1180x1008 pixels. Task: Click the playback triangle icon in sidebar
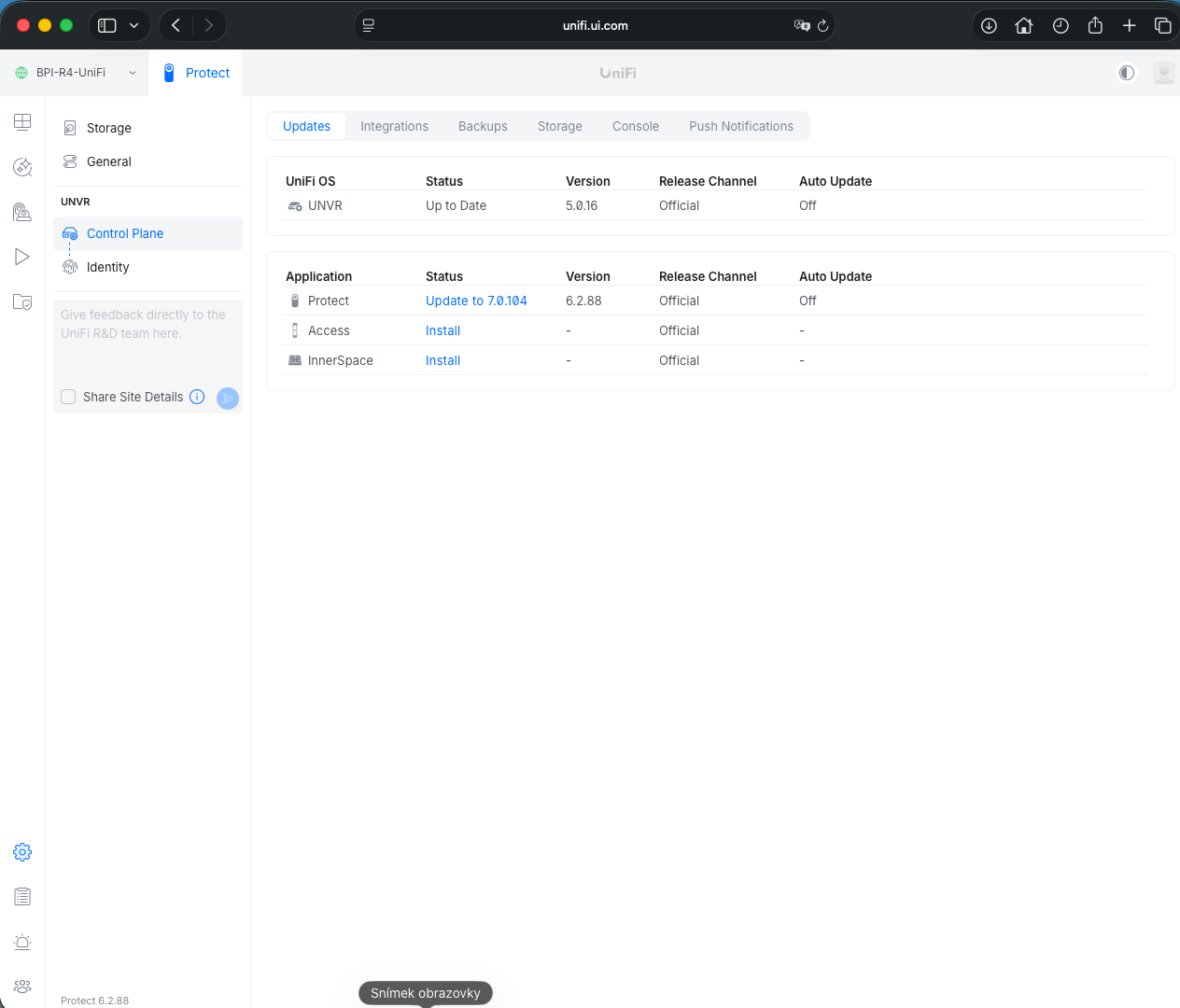click(22, 257)
